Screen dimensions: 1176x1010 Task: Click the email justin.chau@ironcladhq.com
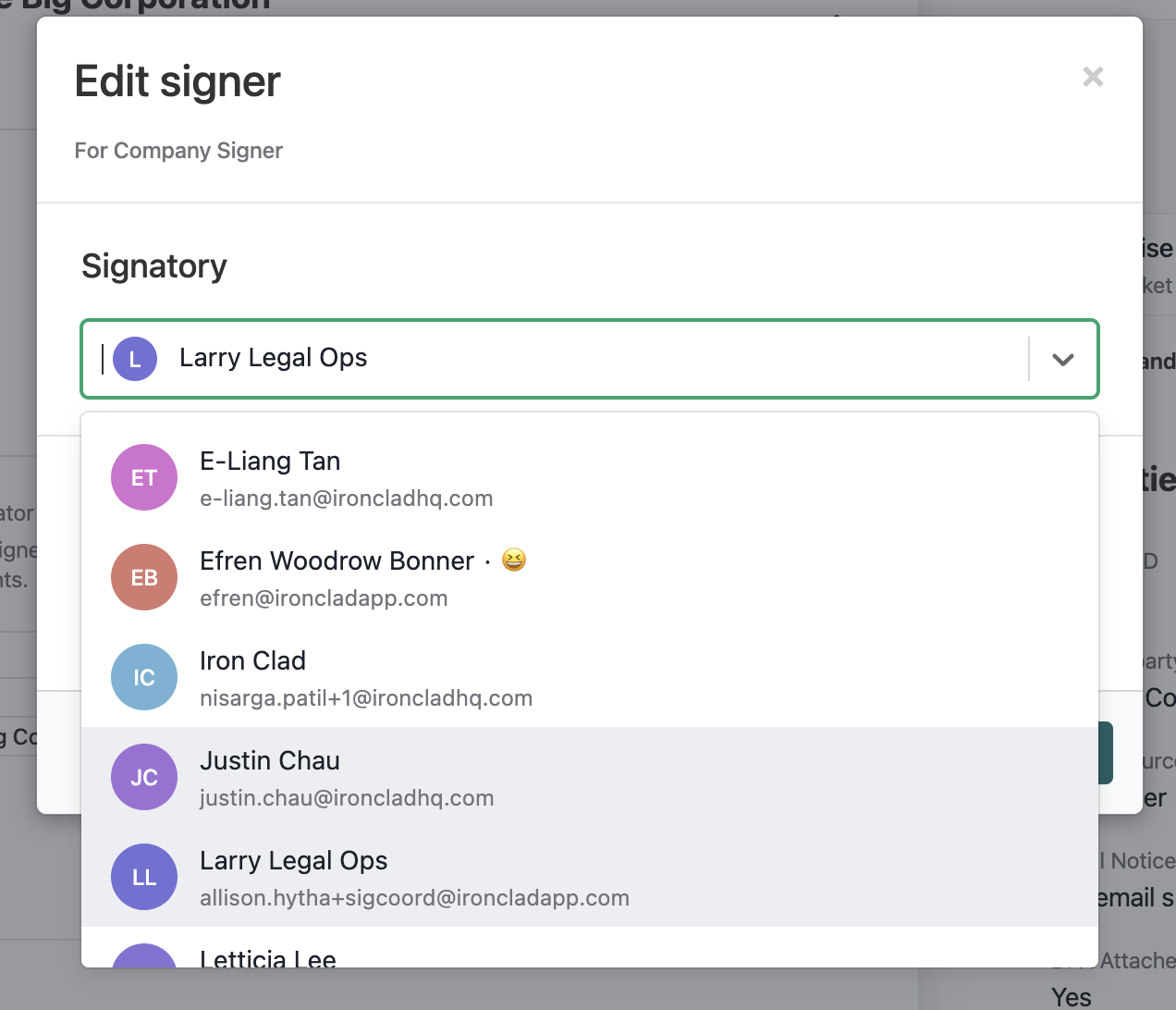point(347,798)
